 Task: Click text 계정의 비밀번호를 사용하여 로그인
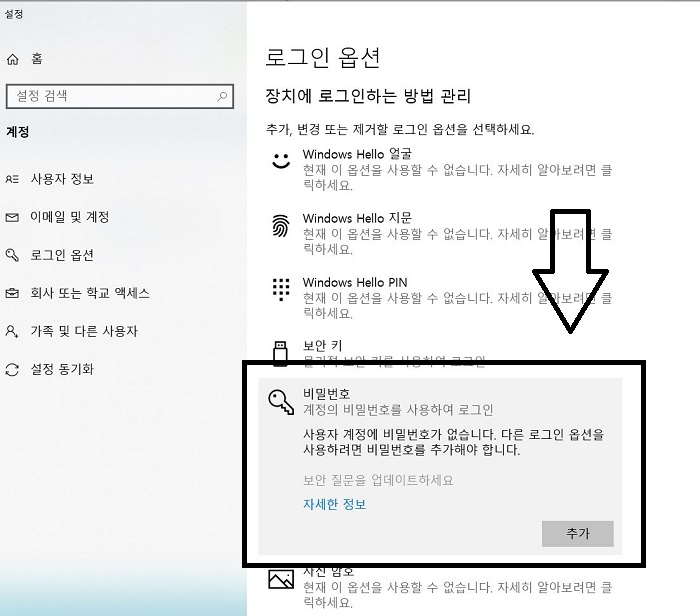[x=398, y=410]
